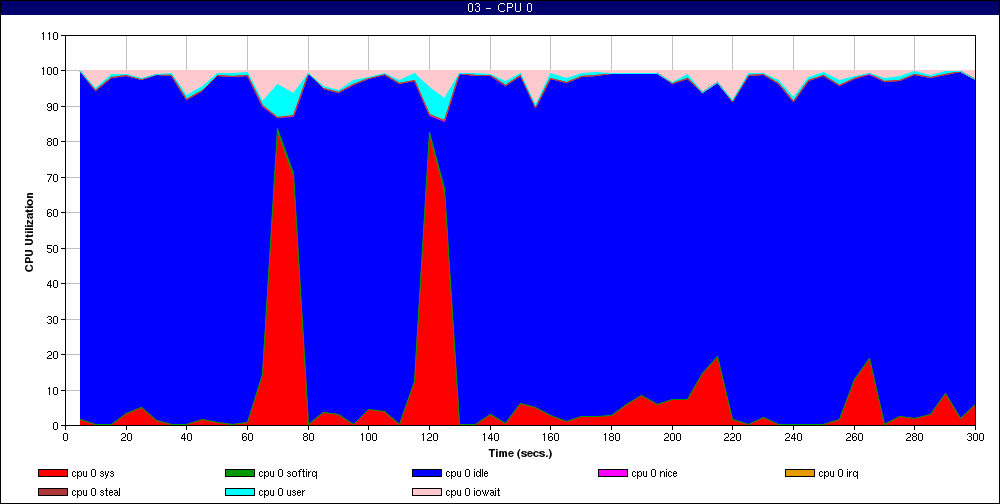
Task: Click the 300 x-axis tick label
Action: [x=975, y=437]
